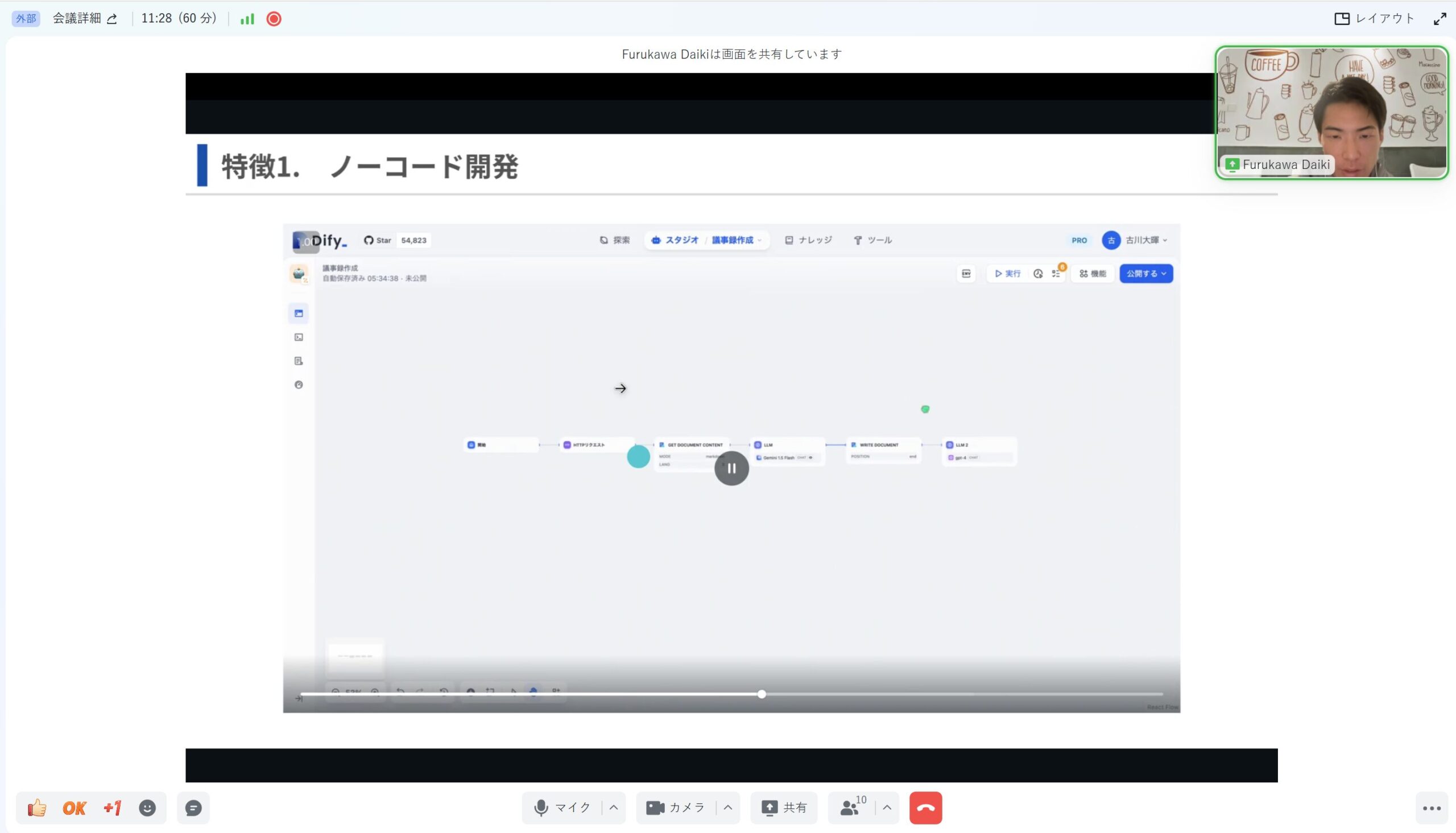
Task: Send the OK reaction
Action: (75, 808)
